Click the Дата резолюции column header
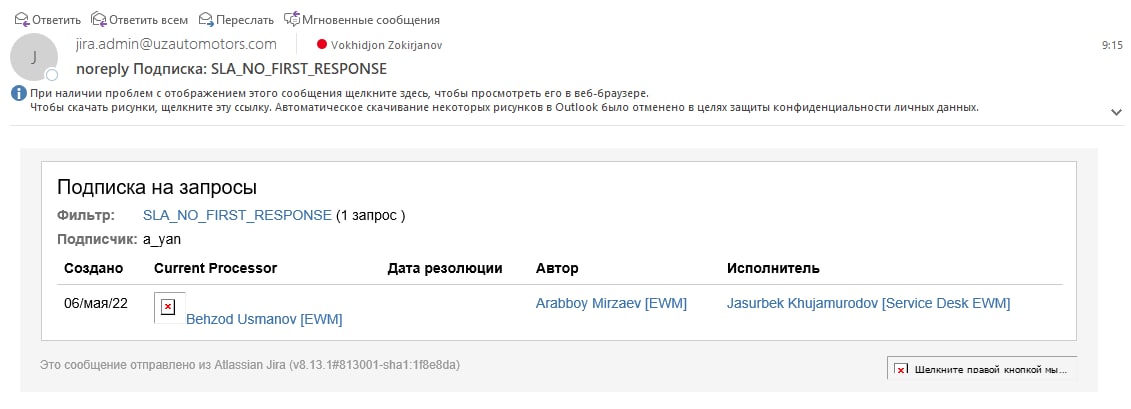 point(445,268)
